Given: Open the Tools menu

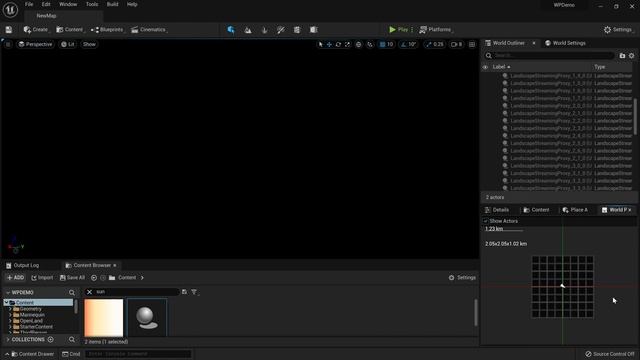Looking at the screenshot, I should (92, 4).
